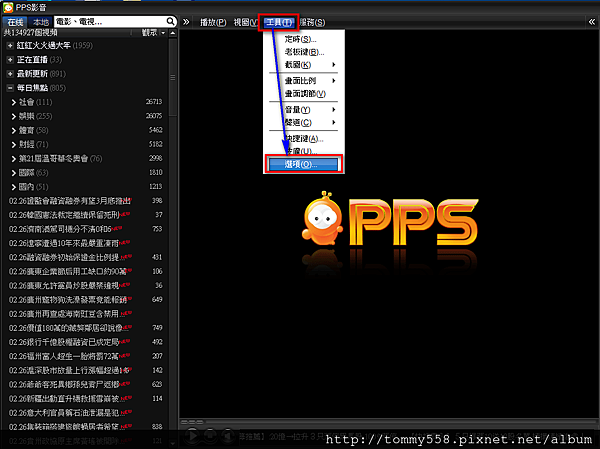Select 畫面調節(V) menu entry

point(304,93)
